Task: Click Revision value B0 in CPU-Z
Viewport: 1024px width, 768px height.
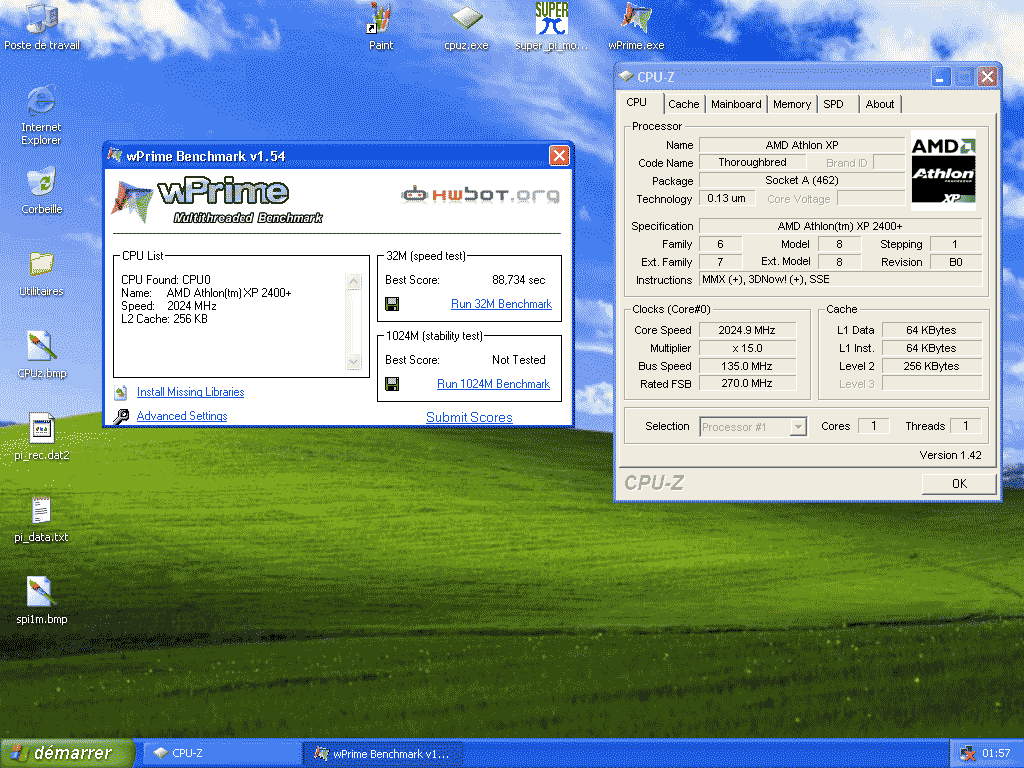Action: pos(956,262)
